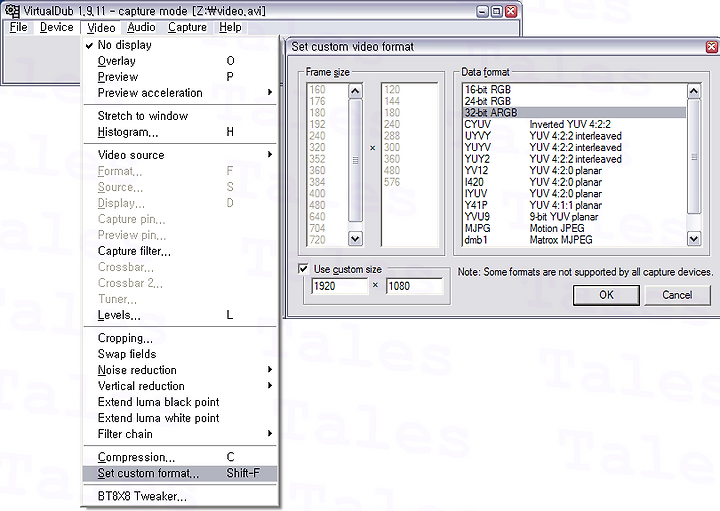Toggle Extend luma black point
The height and width of the screenshot is (511, 720).
(x=180, y=402)
